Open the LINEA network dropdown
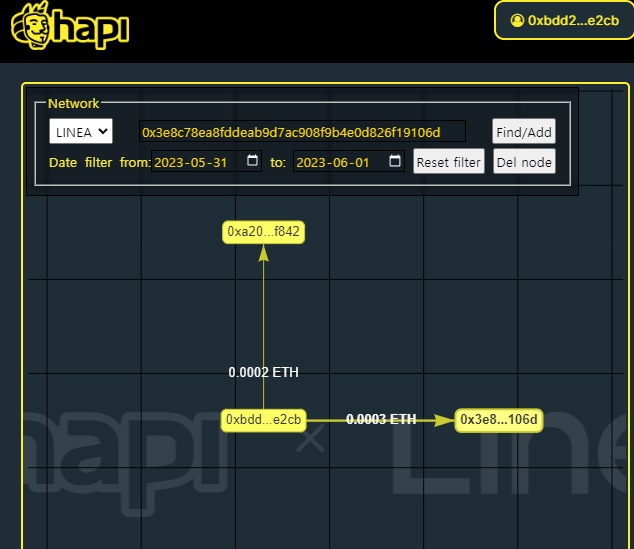Viewport: 634px width, 549px height. click(81, 131)
